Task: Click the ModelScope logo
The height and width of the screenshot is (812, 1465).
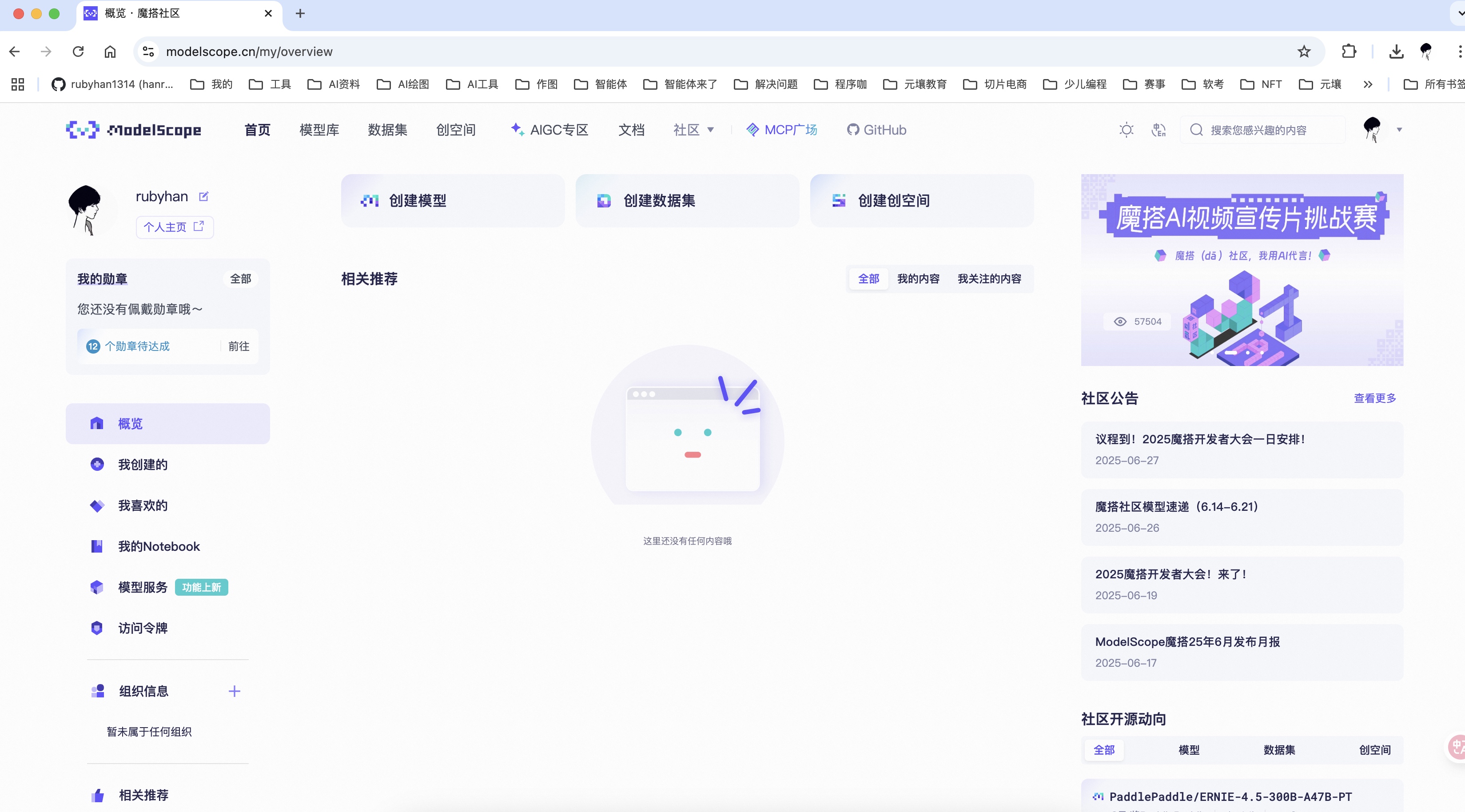Action: (x=134, y=130)
